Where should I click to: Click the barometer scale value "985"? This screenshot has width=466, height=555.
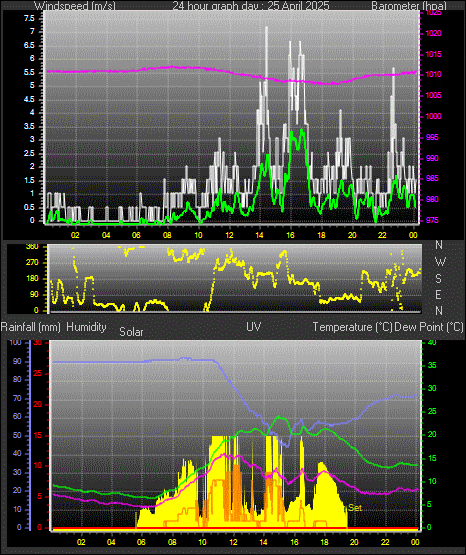[x=432, y=178]
